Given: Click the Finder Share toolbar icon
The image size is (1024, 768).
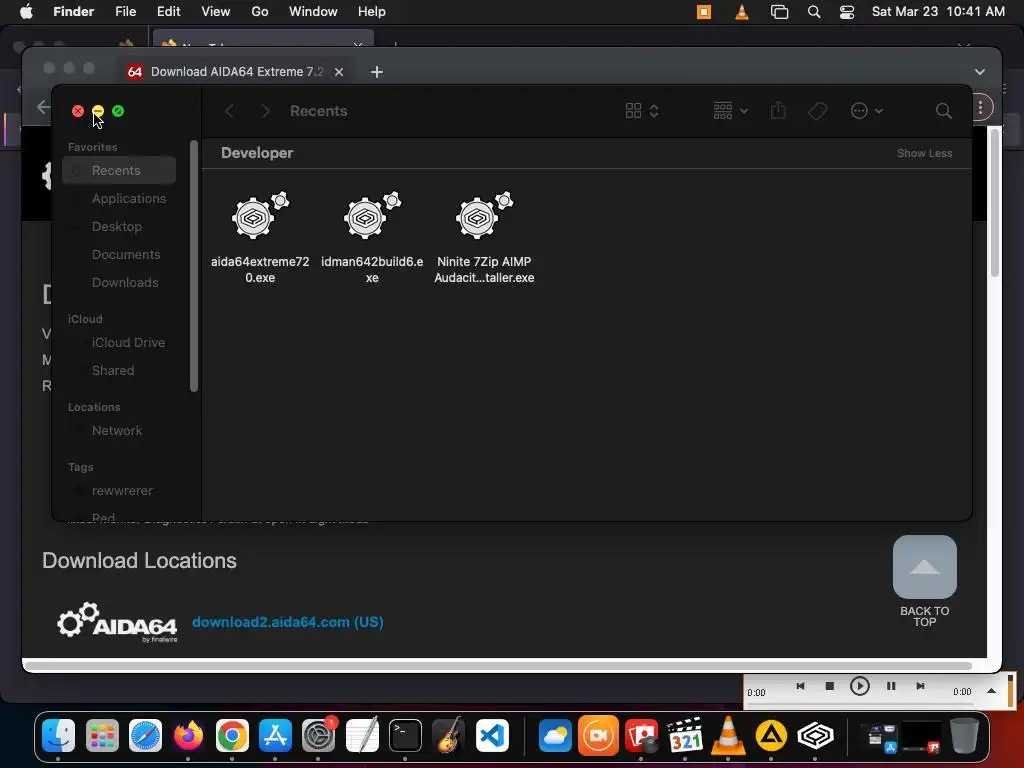Looking at the screenshot, I should click(x=778, y=110).
